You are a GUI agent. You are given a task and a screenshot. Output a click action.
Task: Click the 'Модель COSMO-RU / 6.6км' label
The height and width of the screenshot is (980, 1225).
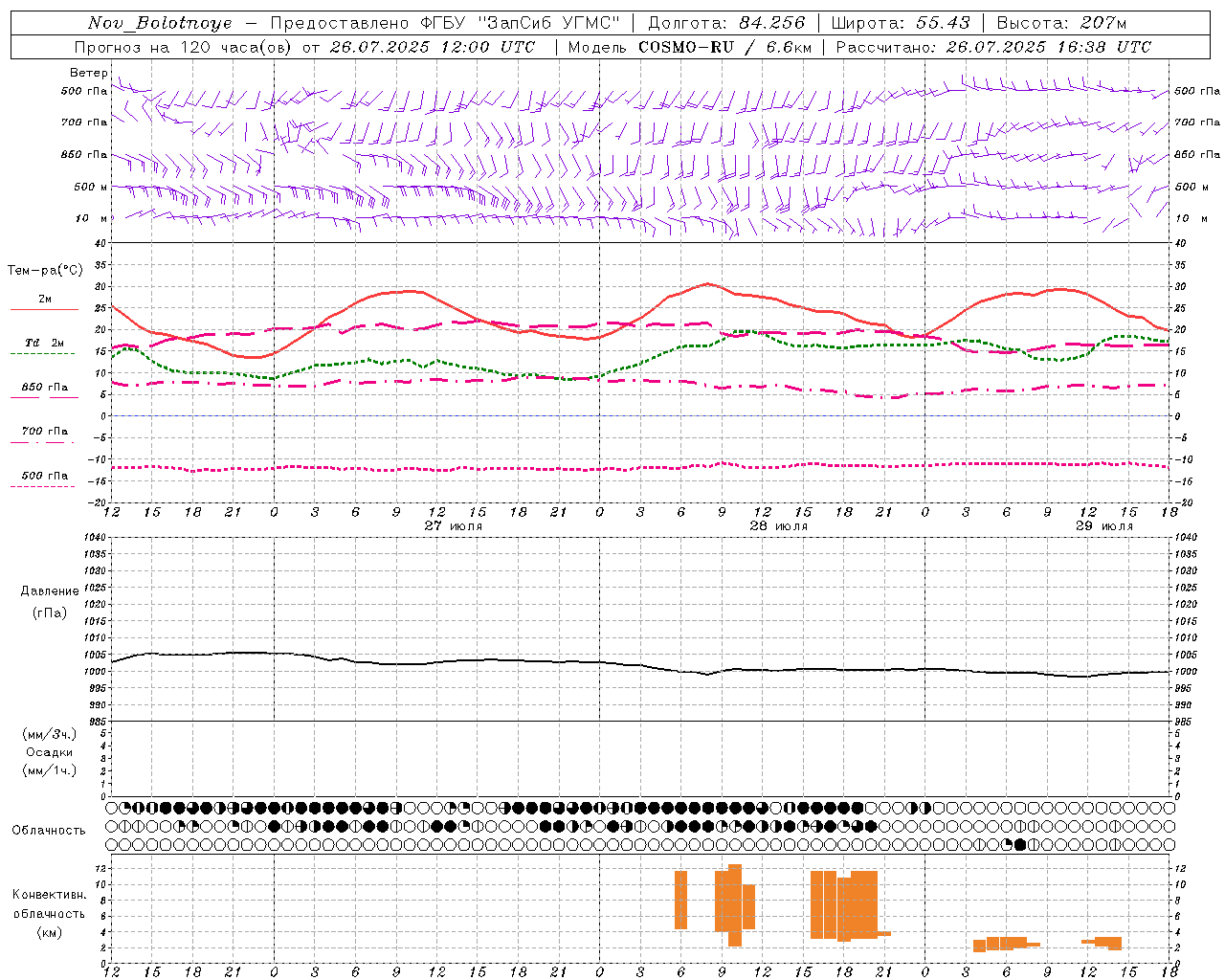[690, 47]
